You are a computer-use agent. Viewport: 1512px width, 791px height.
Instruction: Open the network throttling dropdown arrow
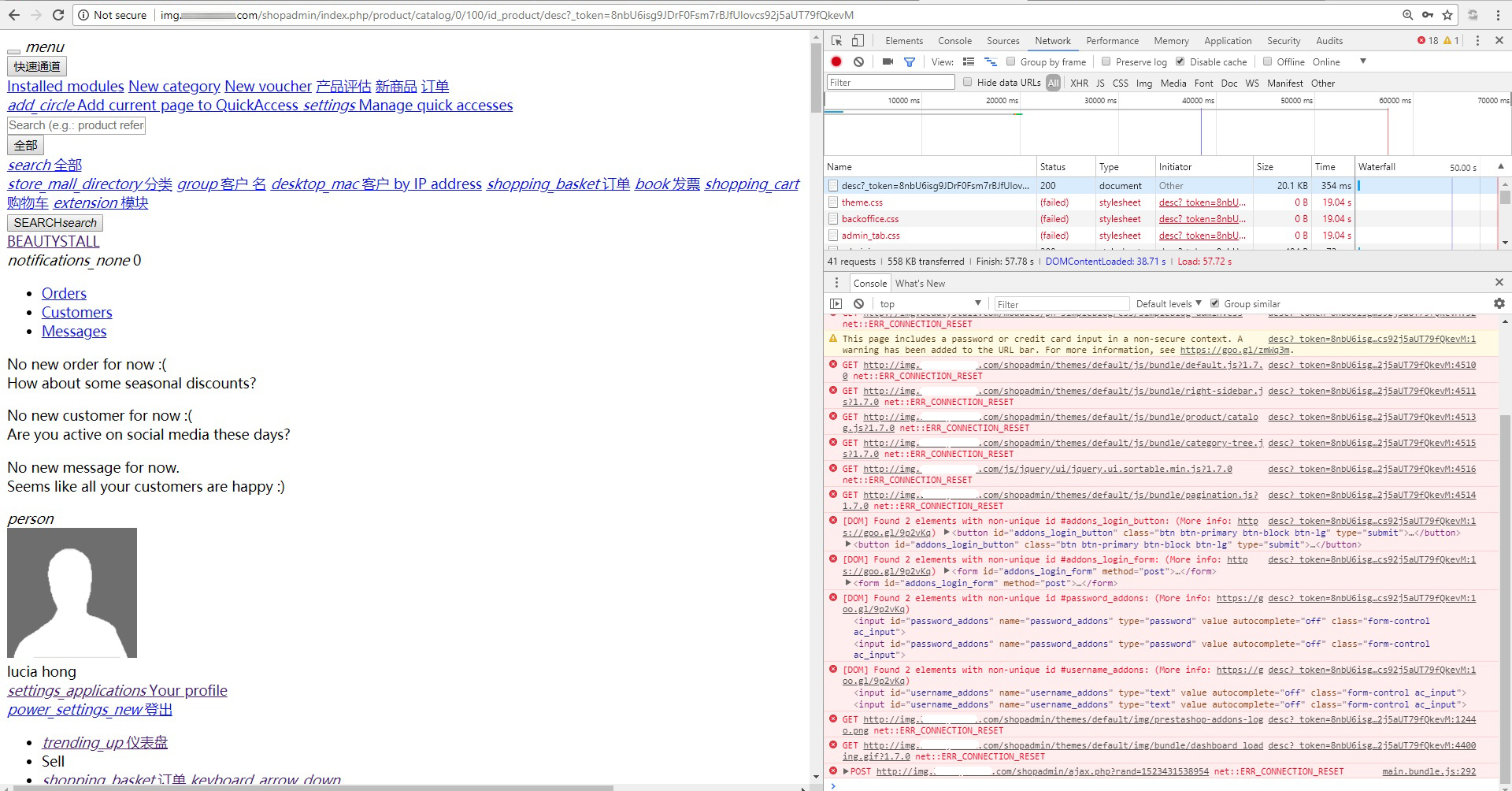coord(1362,61)
